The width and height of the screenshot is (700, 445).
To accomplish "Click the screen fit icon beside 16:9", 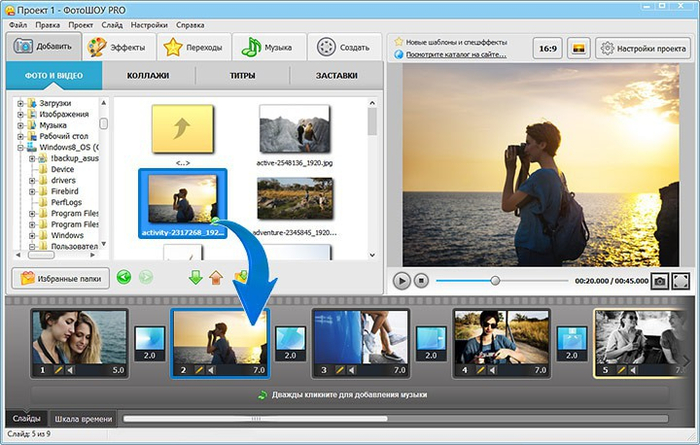I will 578,47.
